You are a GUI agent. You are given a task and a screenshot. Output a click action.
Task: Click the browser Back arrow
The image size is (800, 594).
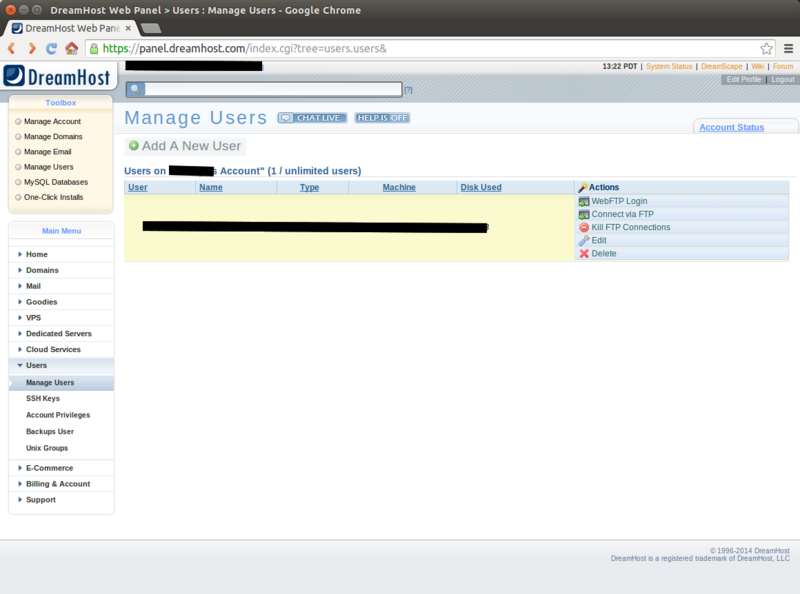pyautogui.click(x=12, y=48)
